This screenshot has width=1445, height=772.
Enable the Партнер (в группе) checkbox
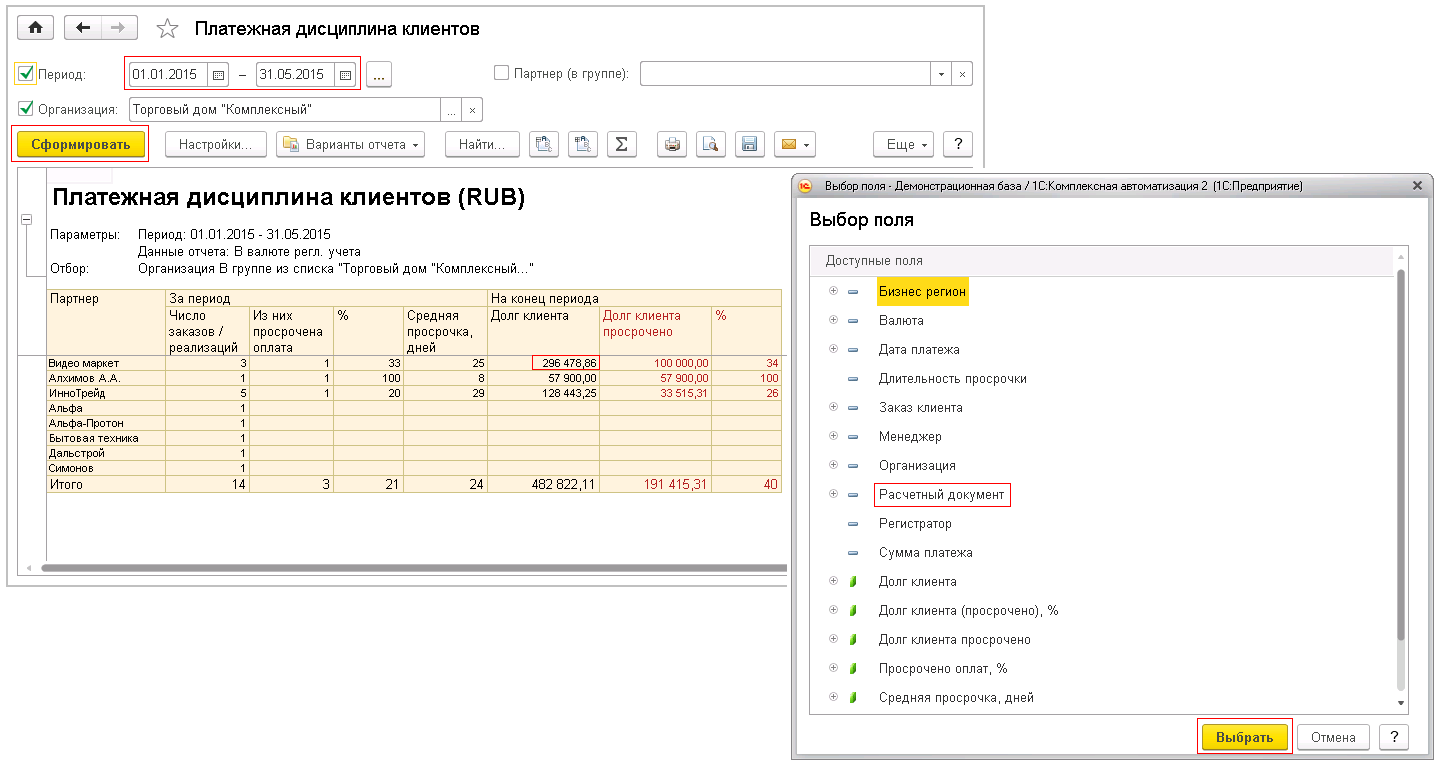(502, 73)
